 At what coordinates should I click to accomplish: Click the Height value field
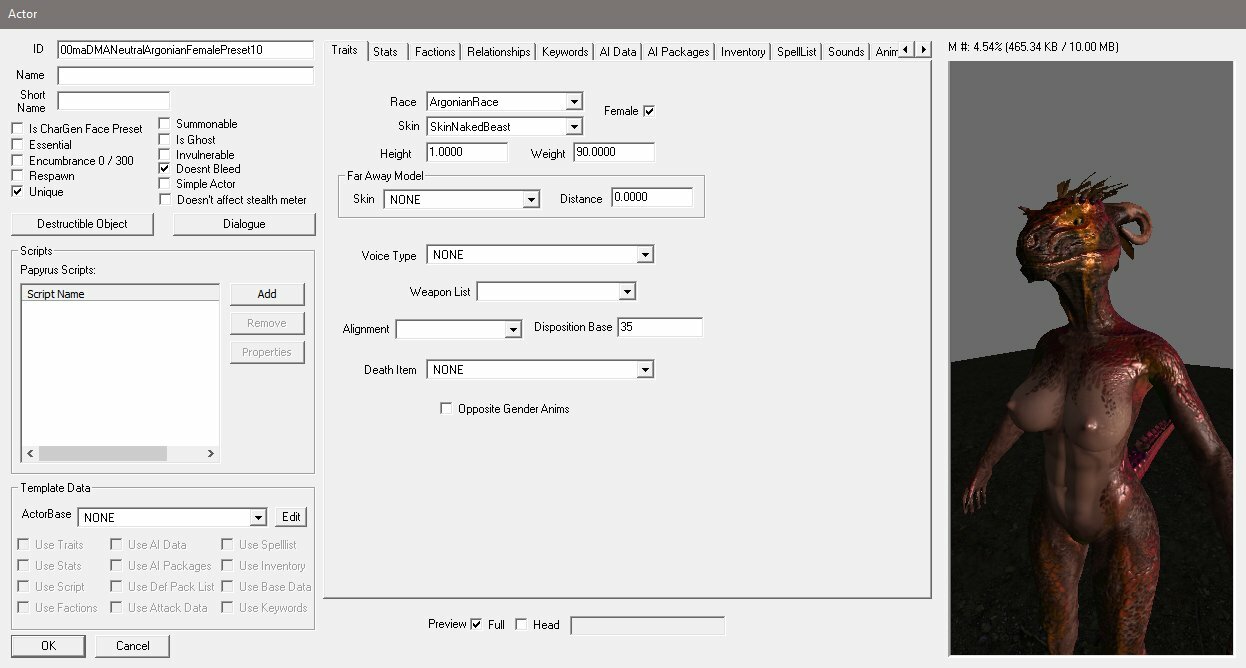coord(467,152)
